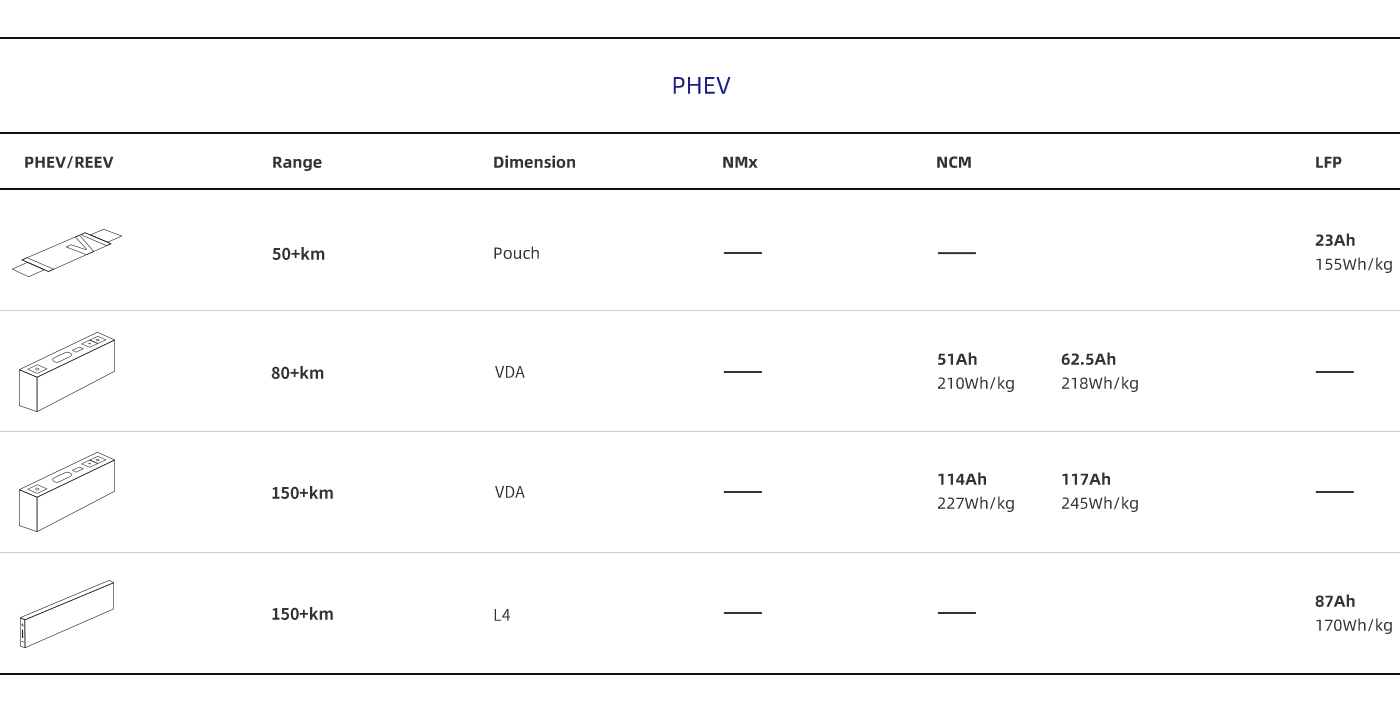Click the Range column header
1400x709 pixels.
[297, 162]
